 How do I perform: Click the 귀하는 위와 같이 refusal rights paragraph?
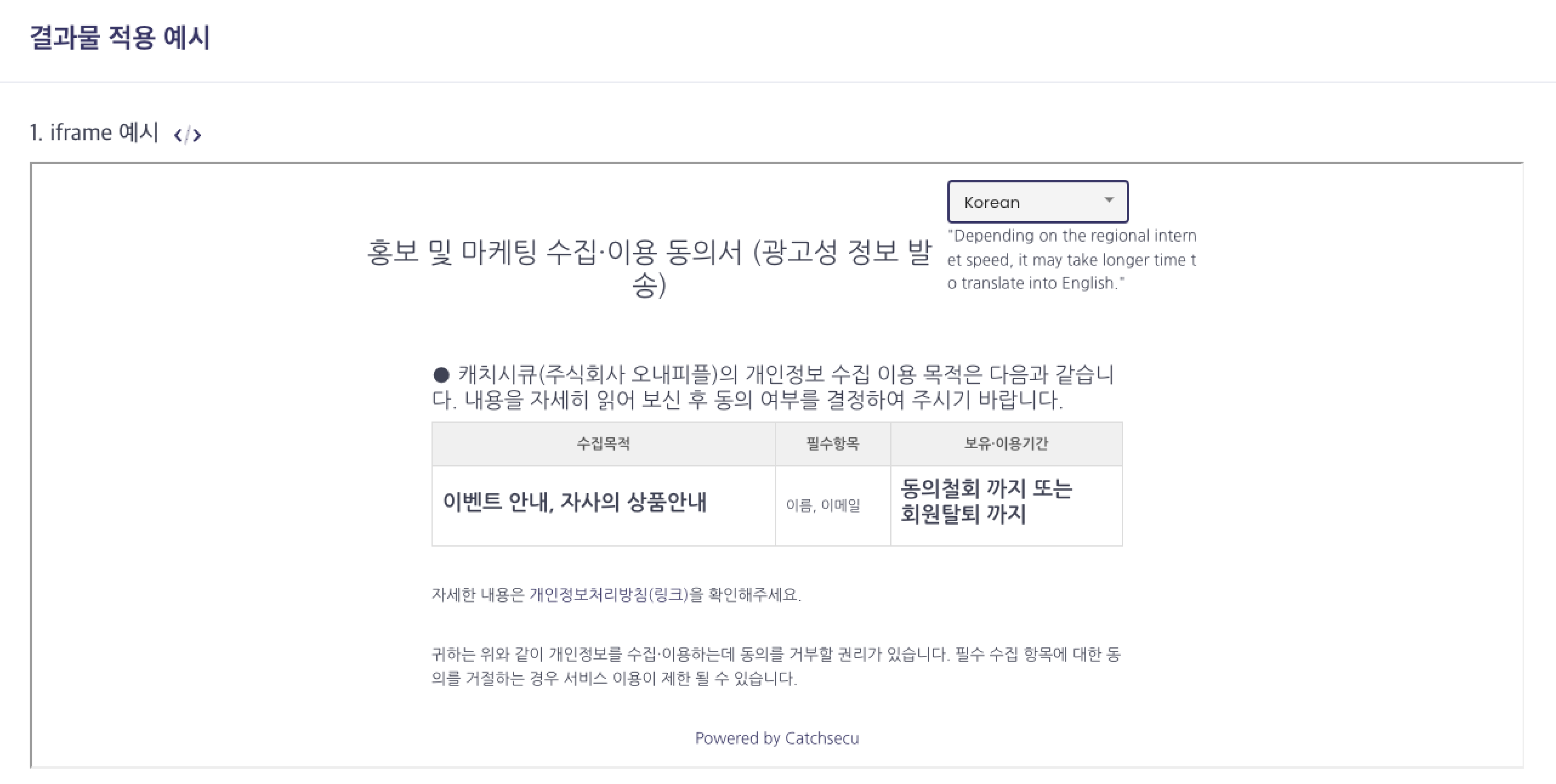click(776, 666)
